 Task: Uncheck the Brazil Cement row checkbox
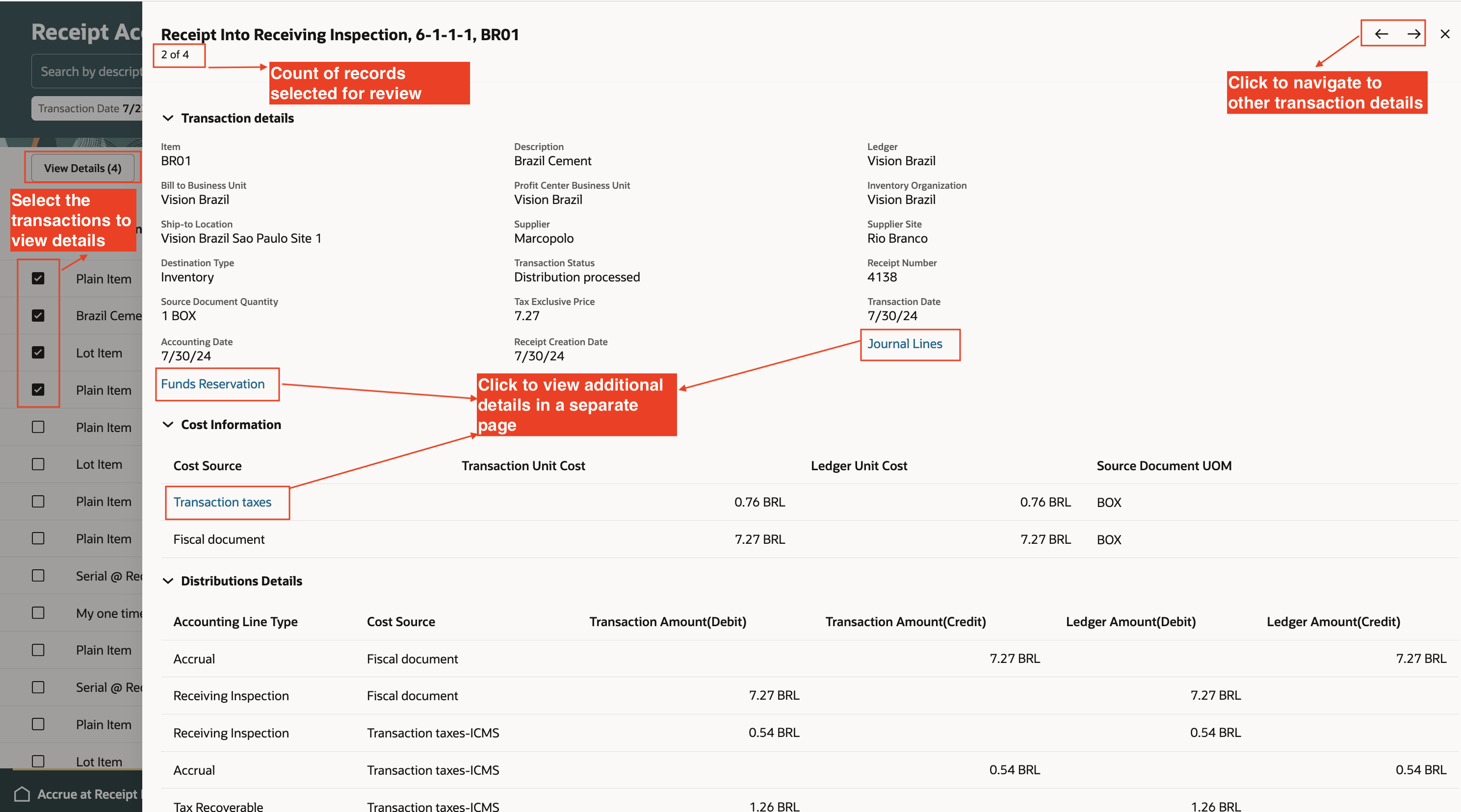click(x=38, y=315)
